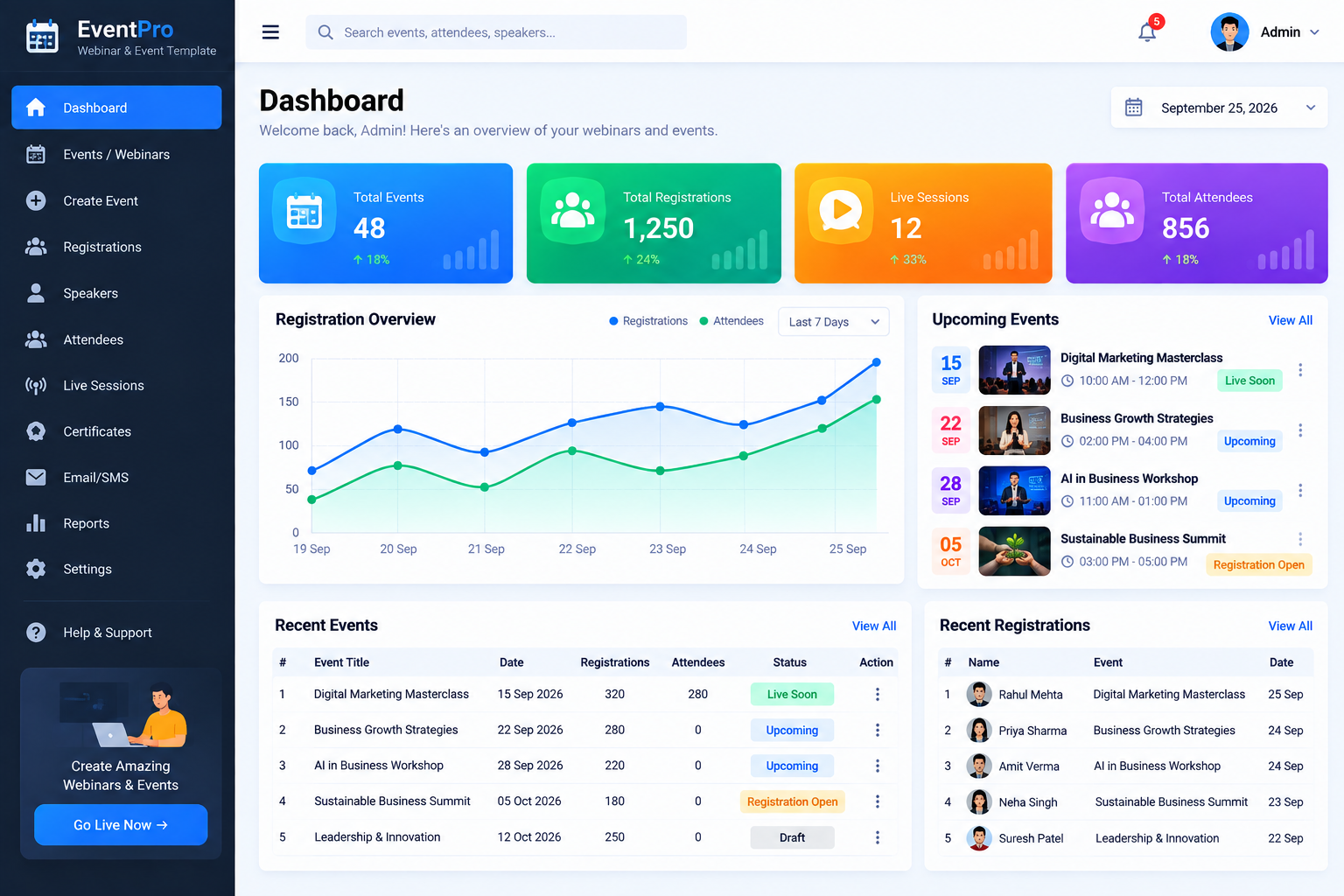Click the date picker calendar icon
This screenshot has width=1344, height=896.
pyautogui.click(x=1133, y=108)
